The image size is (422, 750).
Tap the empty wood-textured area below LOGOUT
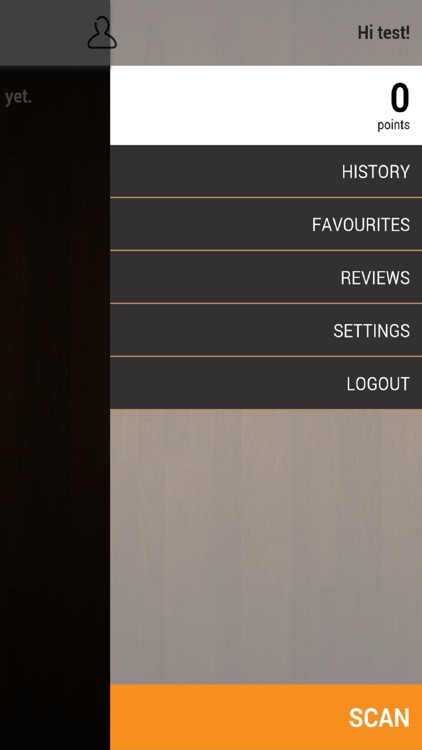[x=266, y=546]
